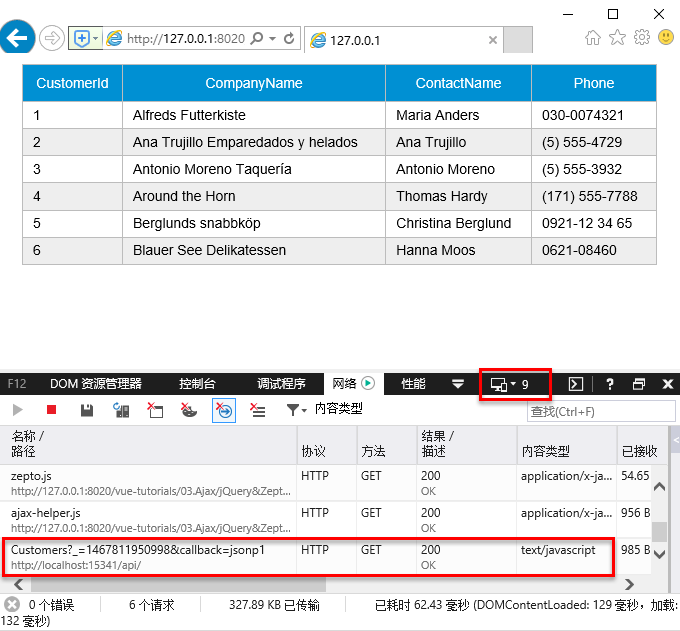
Task: Click the console toggle icon in devtools bar
Action: click(575, 384)
